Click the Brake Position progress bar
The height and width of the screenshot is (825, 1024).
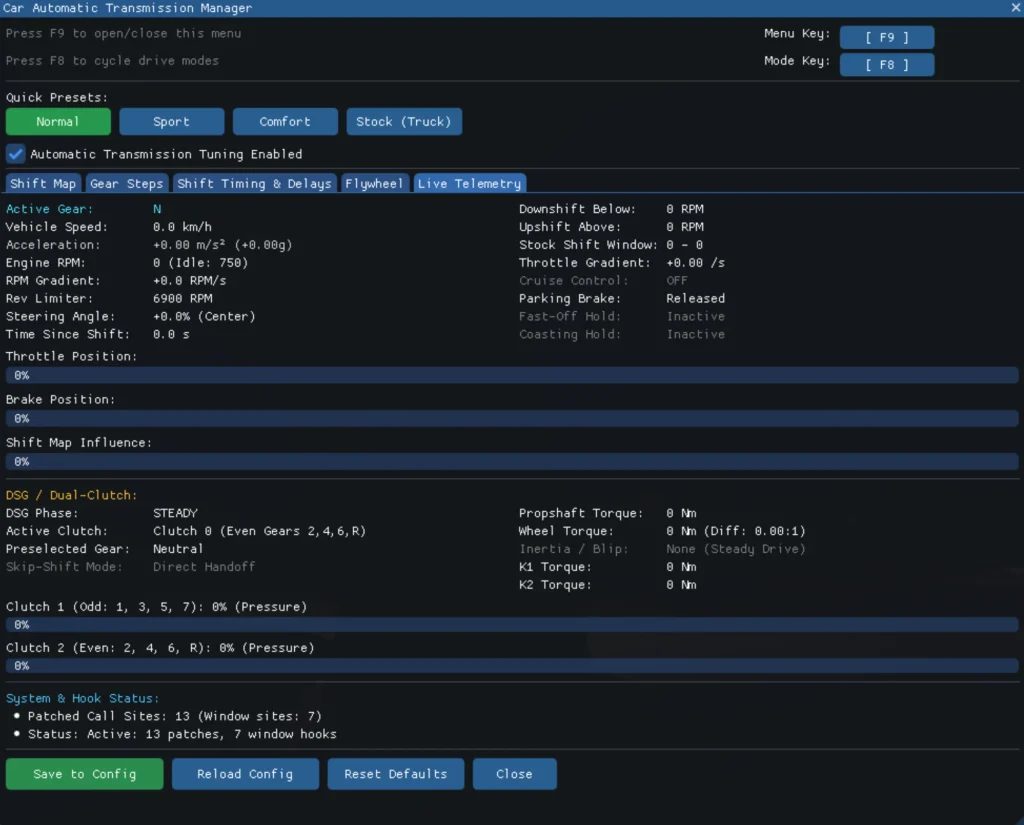coord(512,418)
